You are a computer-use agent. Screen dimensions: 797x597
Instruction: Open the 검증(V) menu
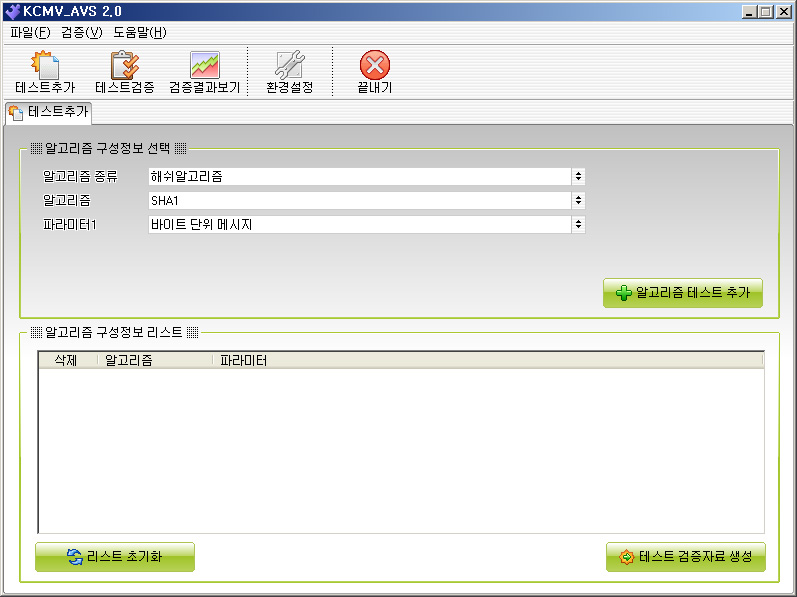point(82,33)
